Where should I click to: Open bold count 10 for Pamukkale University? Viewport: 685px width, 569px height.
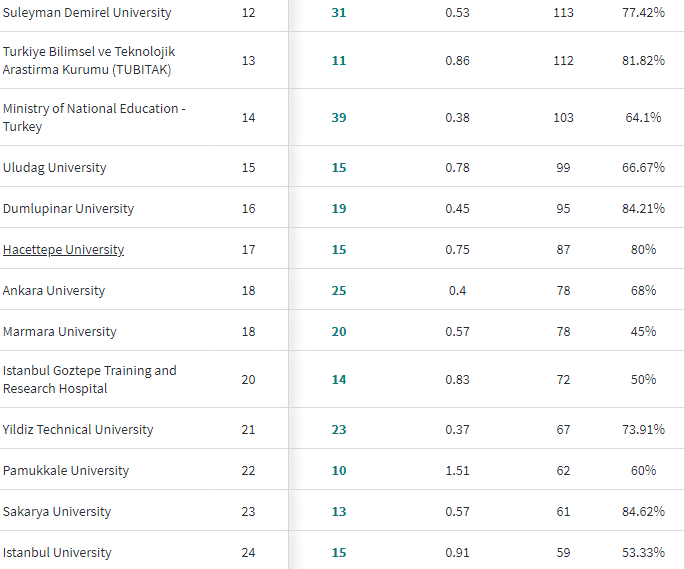click(x=339, y=471)
